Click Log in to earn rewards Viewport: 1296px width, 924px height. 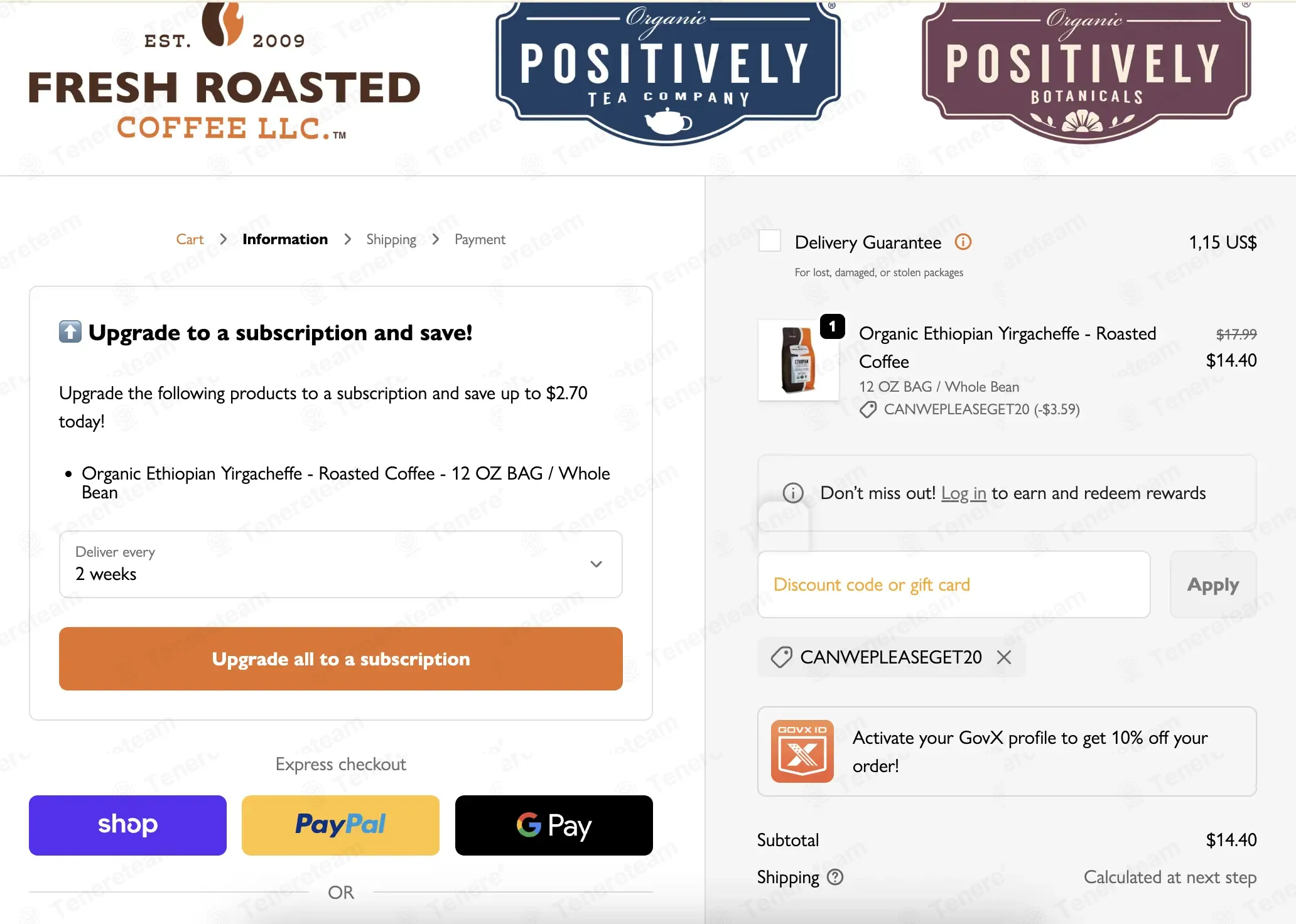pos(964,493)
